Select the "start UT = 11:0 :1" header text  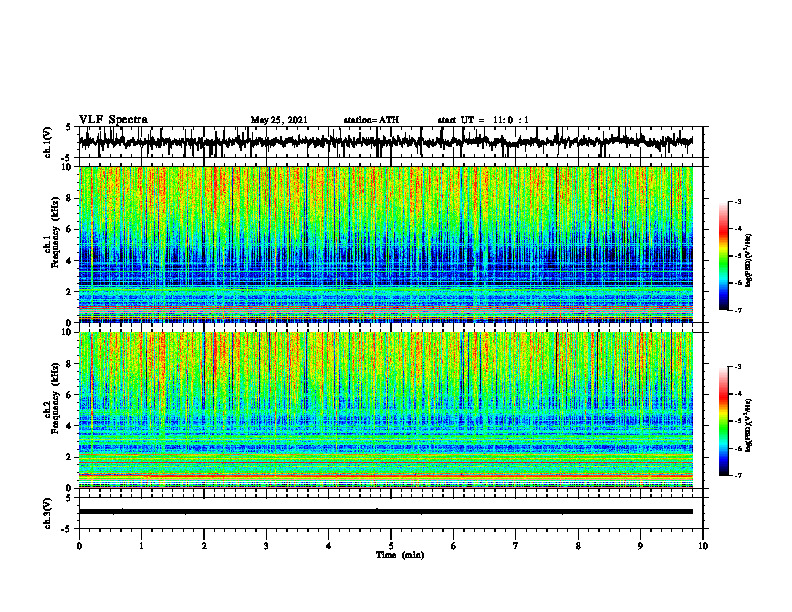click(483, 120)
